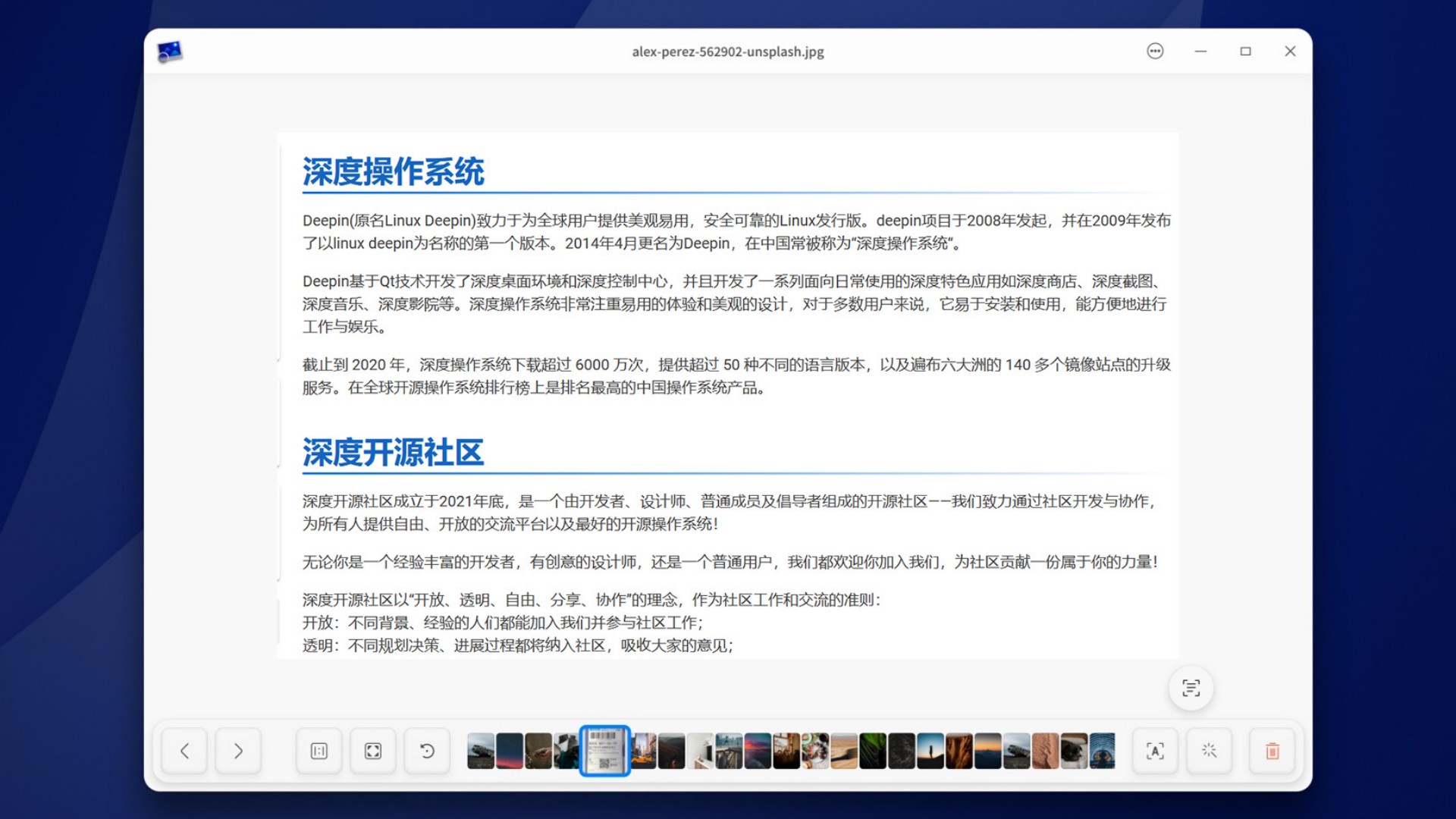
Task: Select the currently highlighted barcode thumbnail
Action: (604, 751)
